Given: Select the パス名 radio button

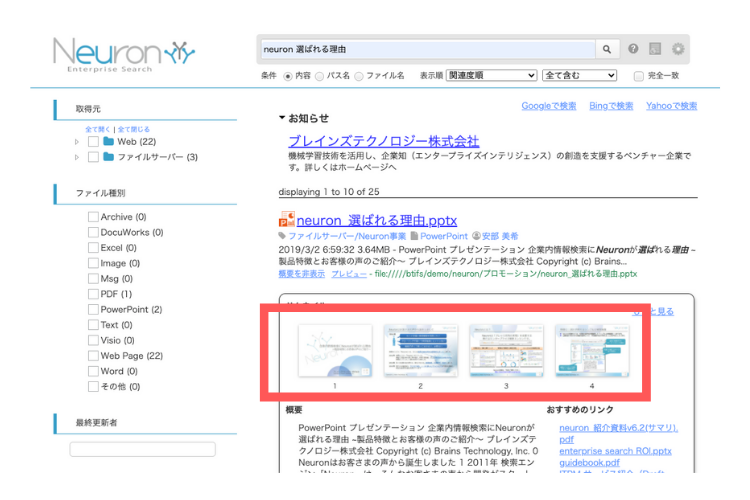Looking at the screenshot, I should click(319, 76).
